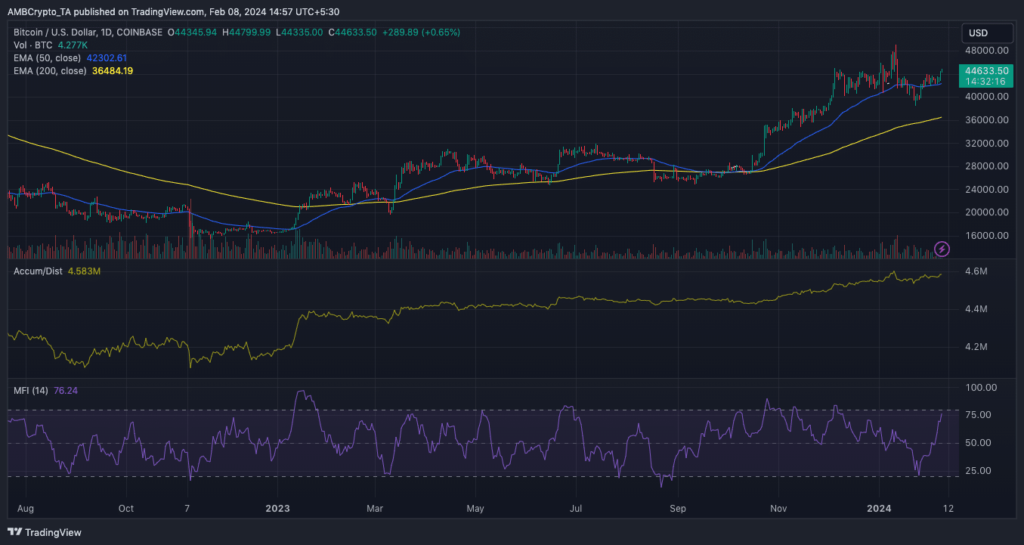Click the current price tag 44633.50

tap(980, 71)
